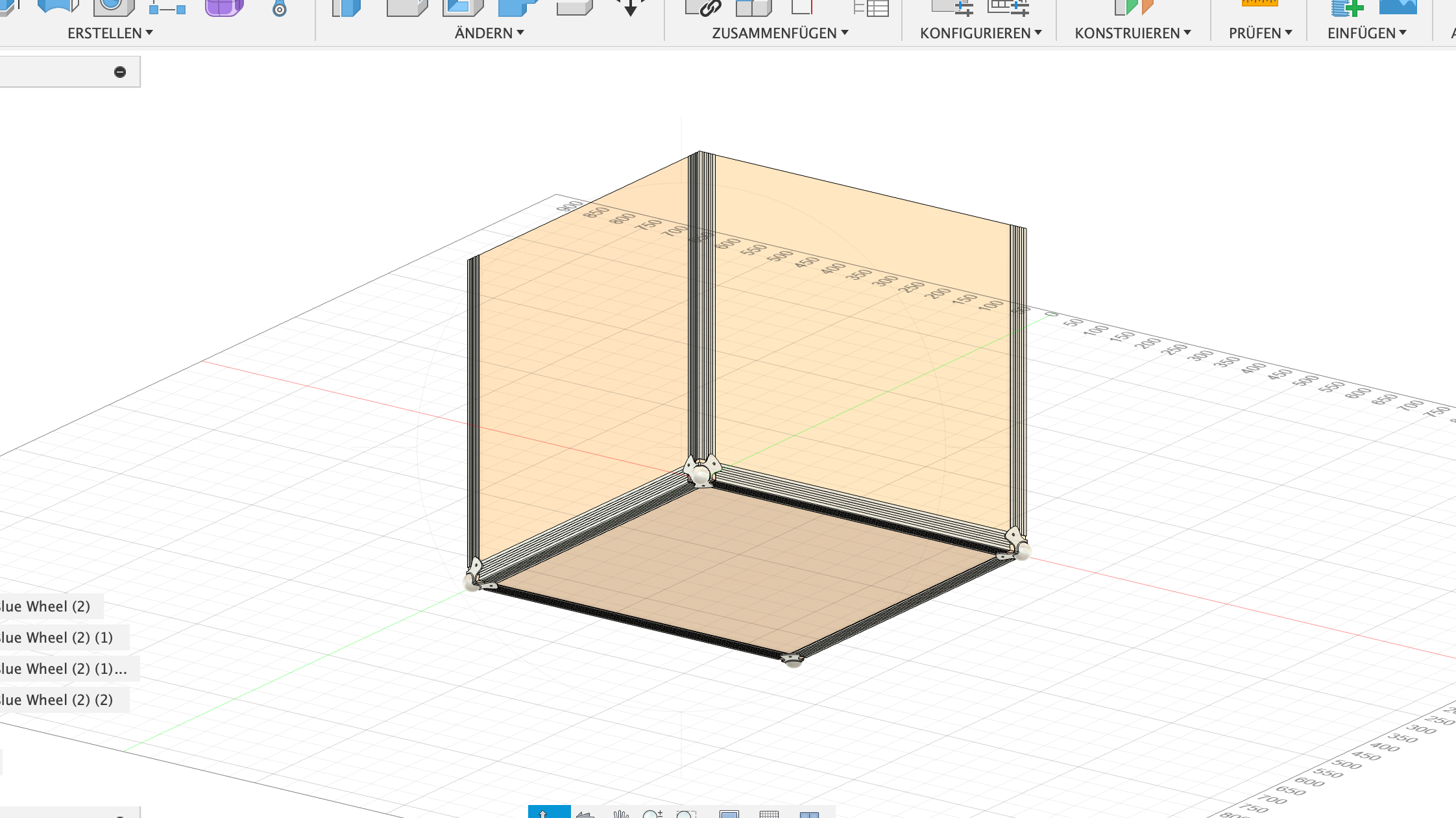Image resolution: width=1456 pixels, height=818 pixels.
Task: Open the ÄNDERN dropdown menu
Action: click(x=489, y=33)
